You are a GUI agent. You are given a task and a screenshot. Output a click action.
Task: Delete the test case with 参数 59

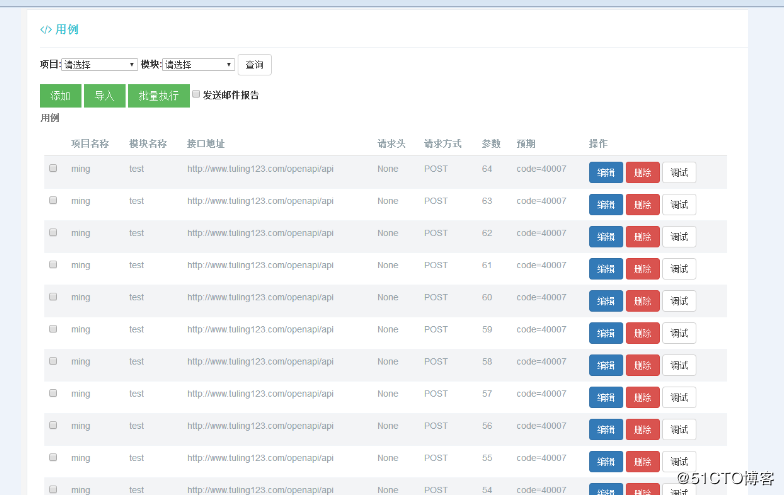(642, 333)
